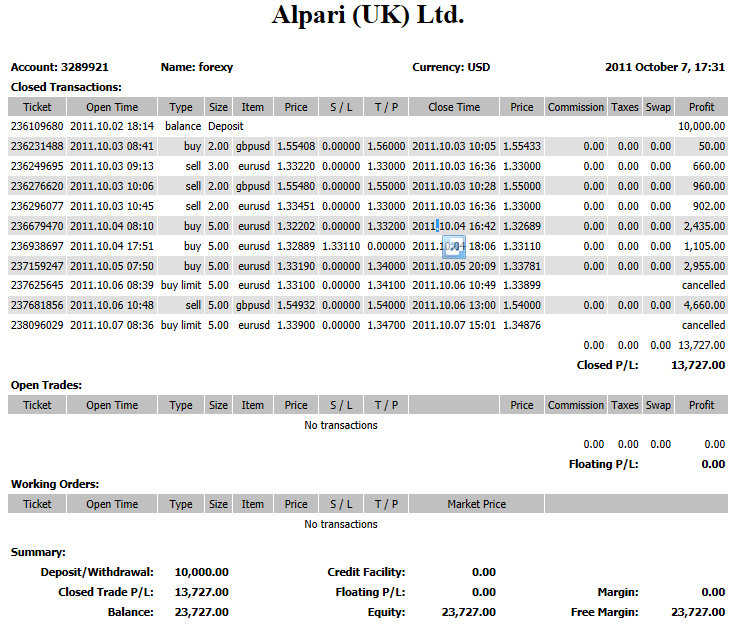The width and height of the screenshot is (736, 624).
Task: Click the Equity: label
Action: (x=386, y=612)
